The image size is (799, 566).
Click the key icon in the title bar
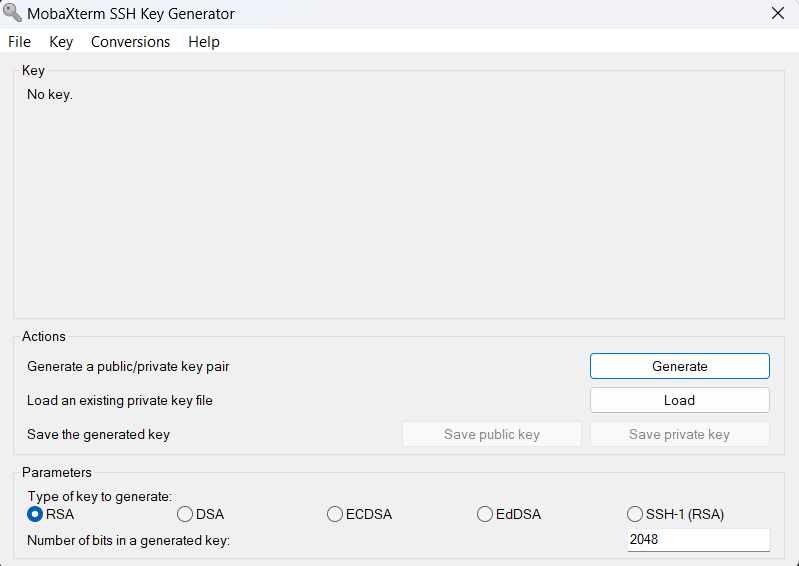pos(12,13)
